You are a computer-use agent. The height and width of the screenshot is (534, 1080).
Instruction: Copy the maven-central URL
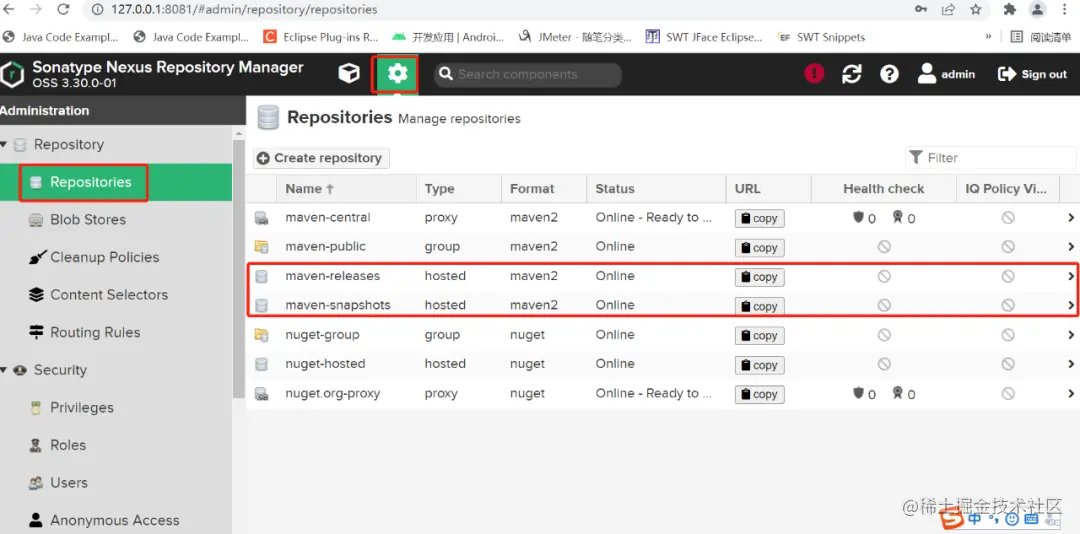coord(759,218)
